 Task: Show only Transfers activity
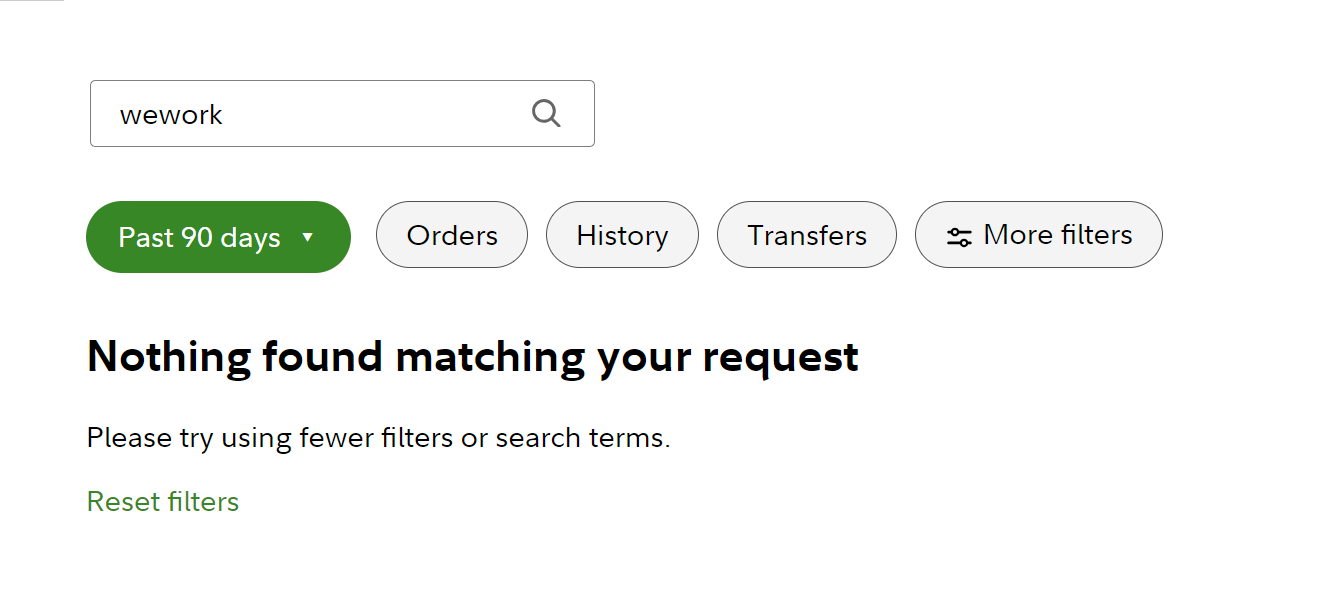[x=807, y=235]
